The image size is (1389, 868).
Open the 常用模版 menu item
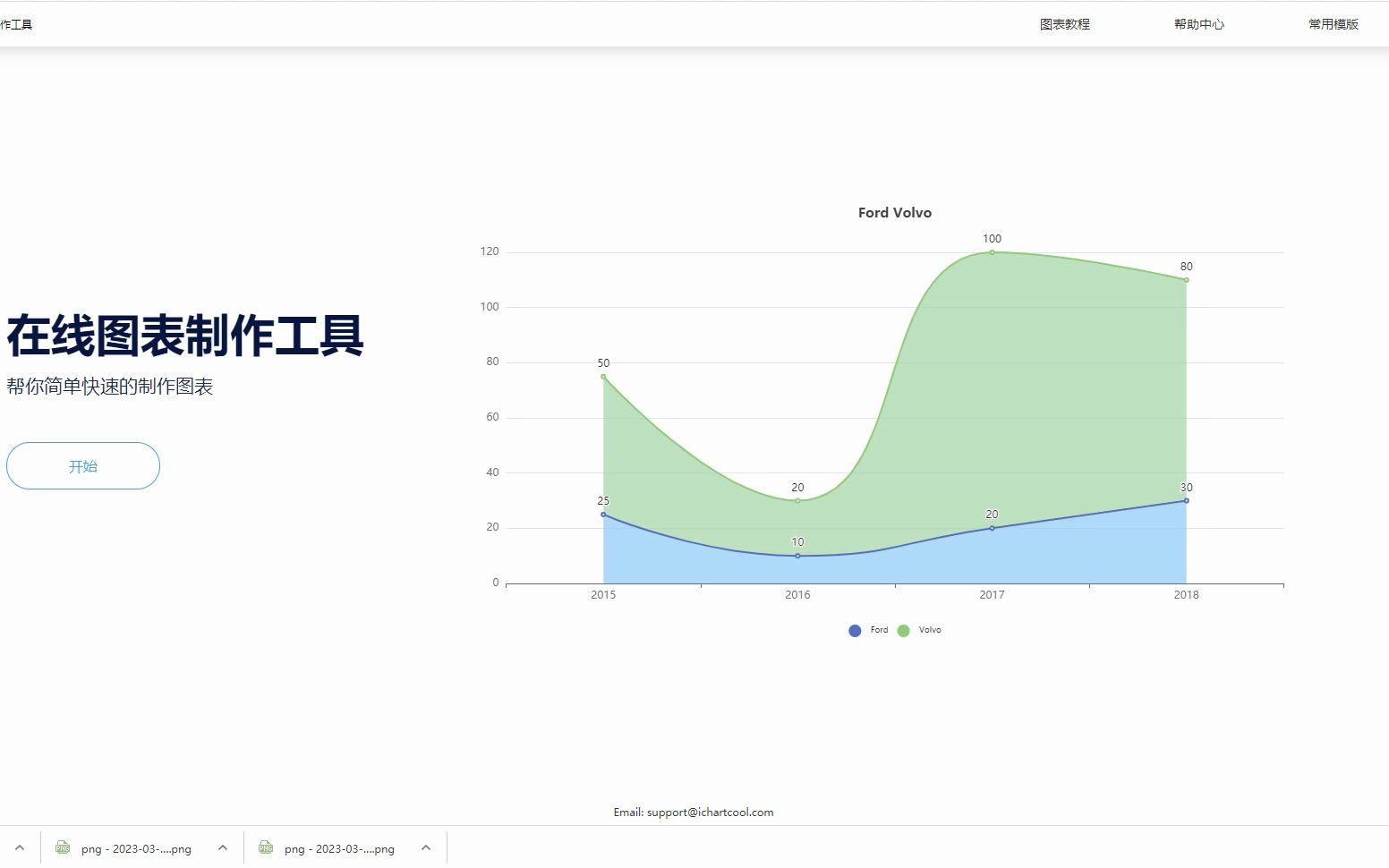pyautogui.click(x=1334, y=24)
